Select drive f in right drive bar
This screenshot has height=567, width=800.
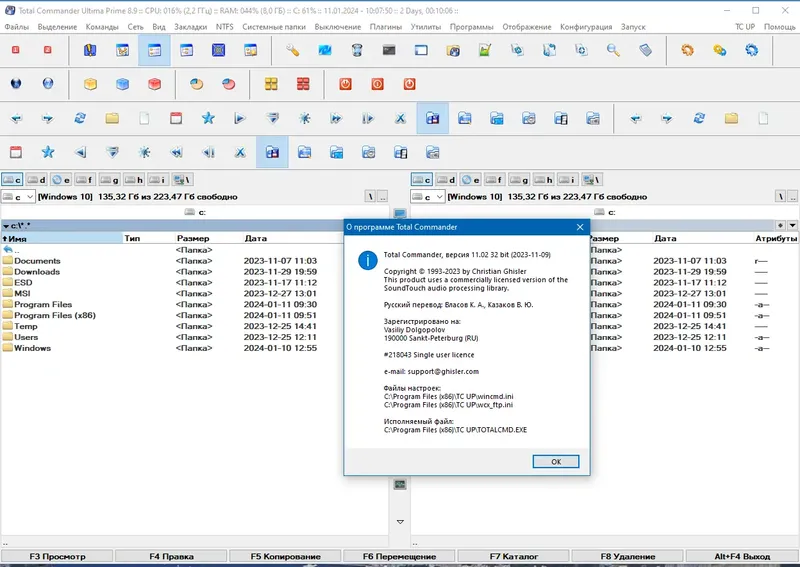494,180
